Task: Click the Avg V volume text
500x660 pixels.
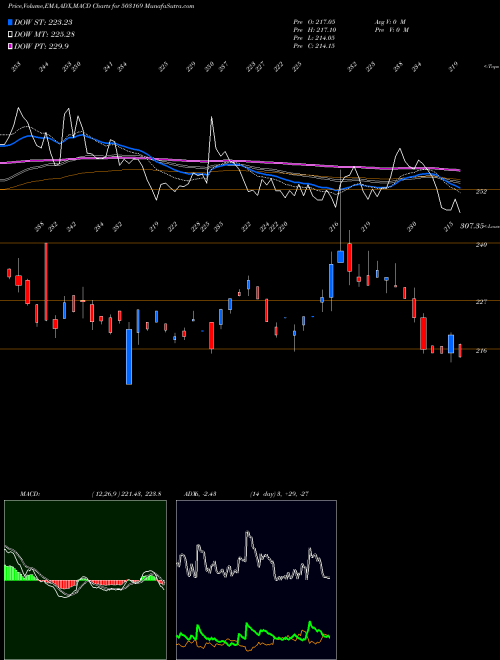Action: click(390, 21)
